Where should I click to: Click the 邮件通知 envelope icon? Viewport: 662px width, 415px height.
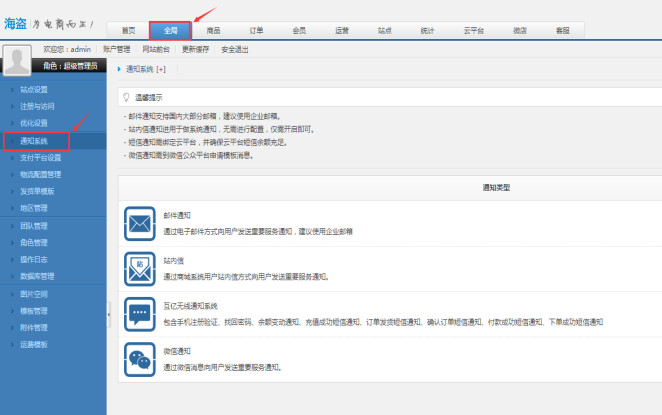coord(139,221)
